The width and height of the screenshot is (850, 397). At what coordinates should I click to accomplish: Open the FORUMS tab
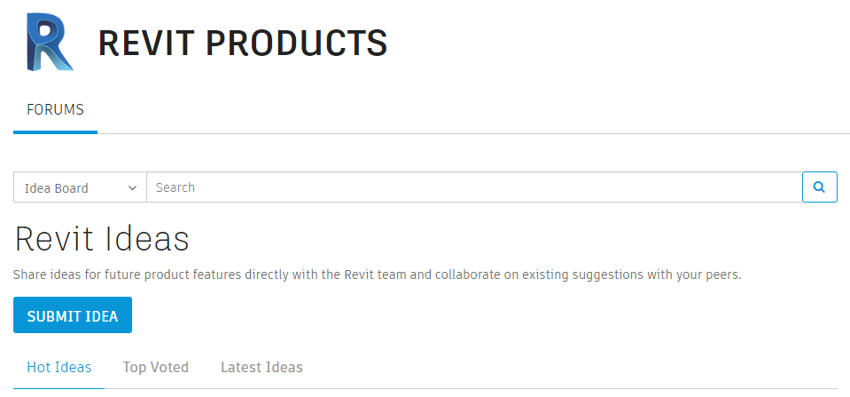pyautogui.click(x=55, y=110)
